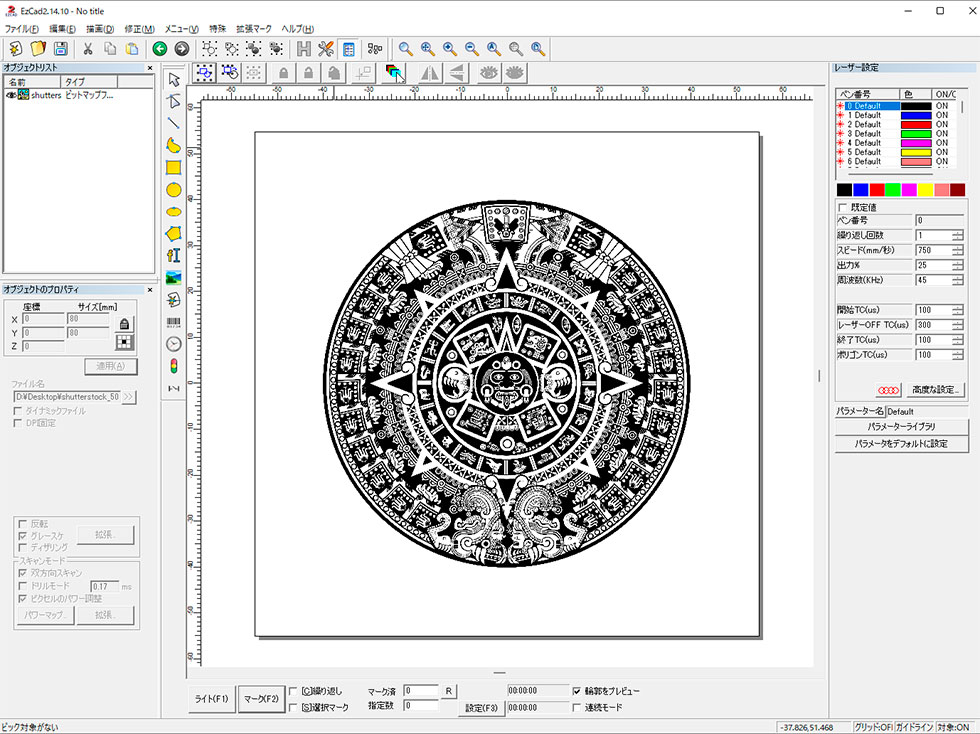This screenshot has width=980, height=734.
Task: Click the マーク(F2) button
Action: coord(261,699)
